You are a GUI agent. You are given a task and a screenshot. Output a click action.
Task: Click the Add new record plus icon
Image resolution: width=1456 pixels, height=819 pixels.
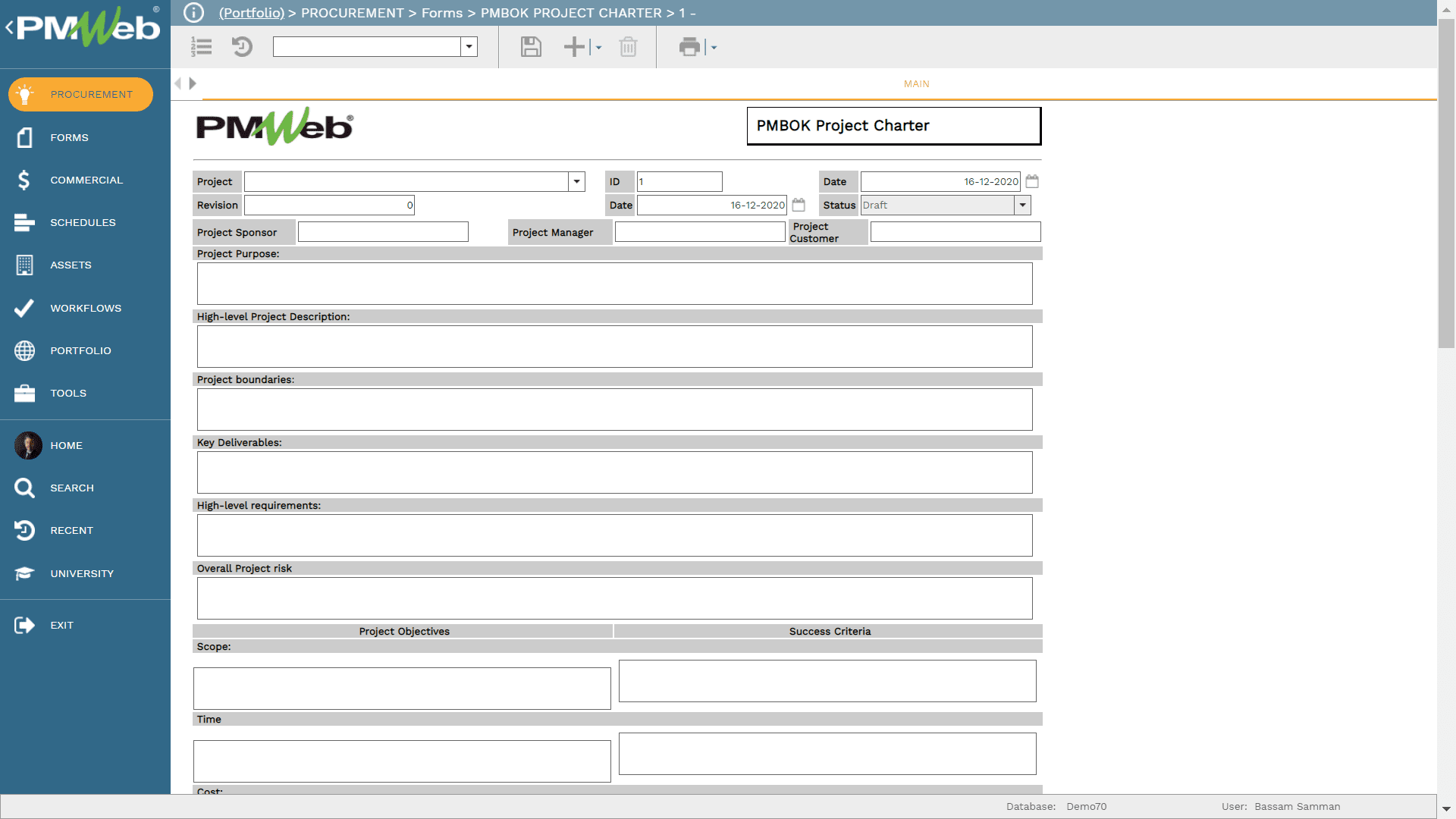574,47
